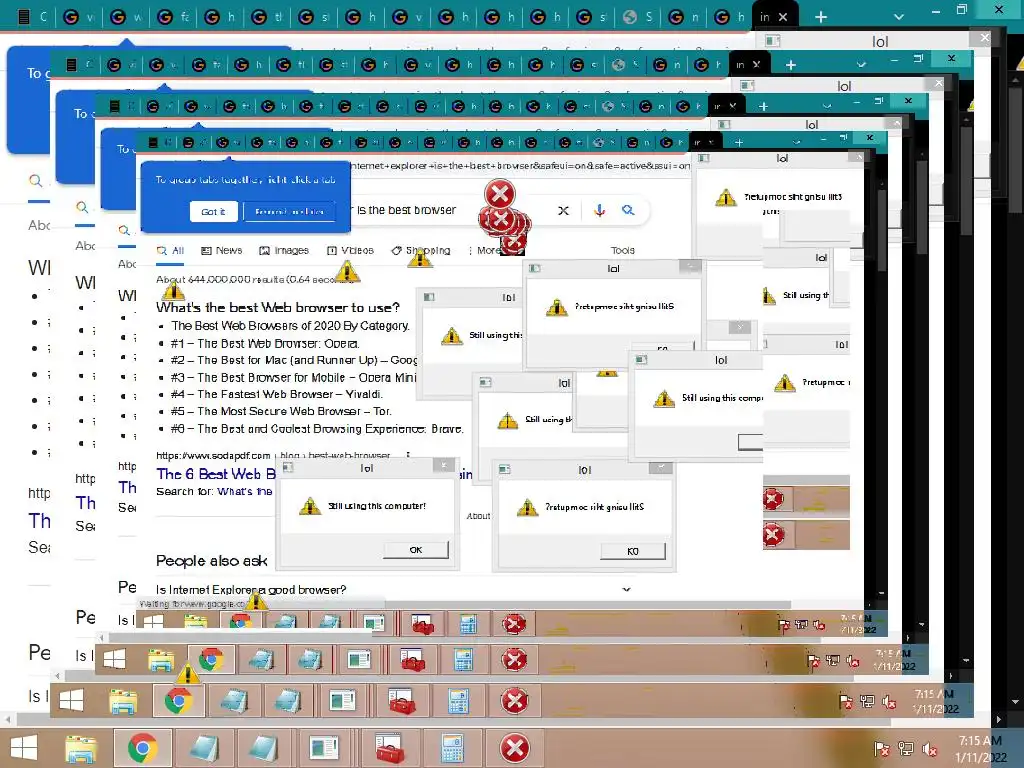Expand the More search categories menu
This screenshot has width=1024, height=768.
click(485, 251)
